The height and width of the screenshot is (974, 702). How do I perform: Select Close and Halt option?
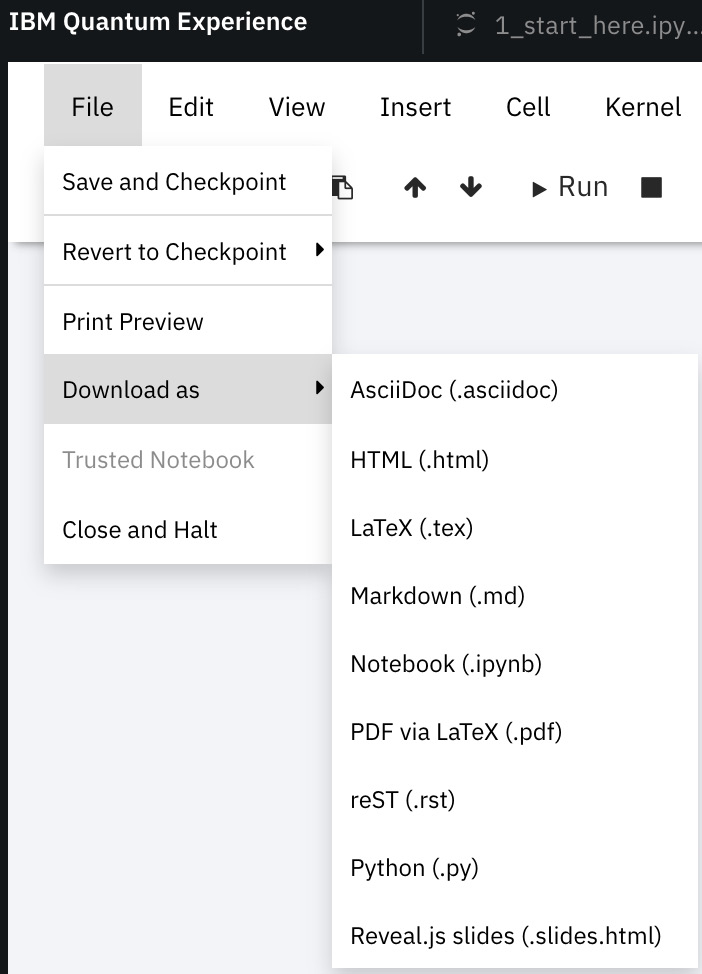click(x=140, y=530)
